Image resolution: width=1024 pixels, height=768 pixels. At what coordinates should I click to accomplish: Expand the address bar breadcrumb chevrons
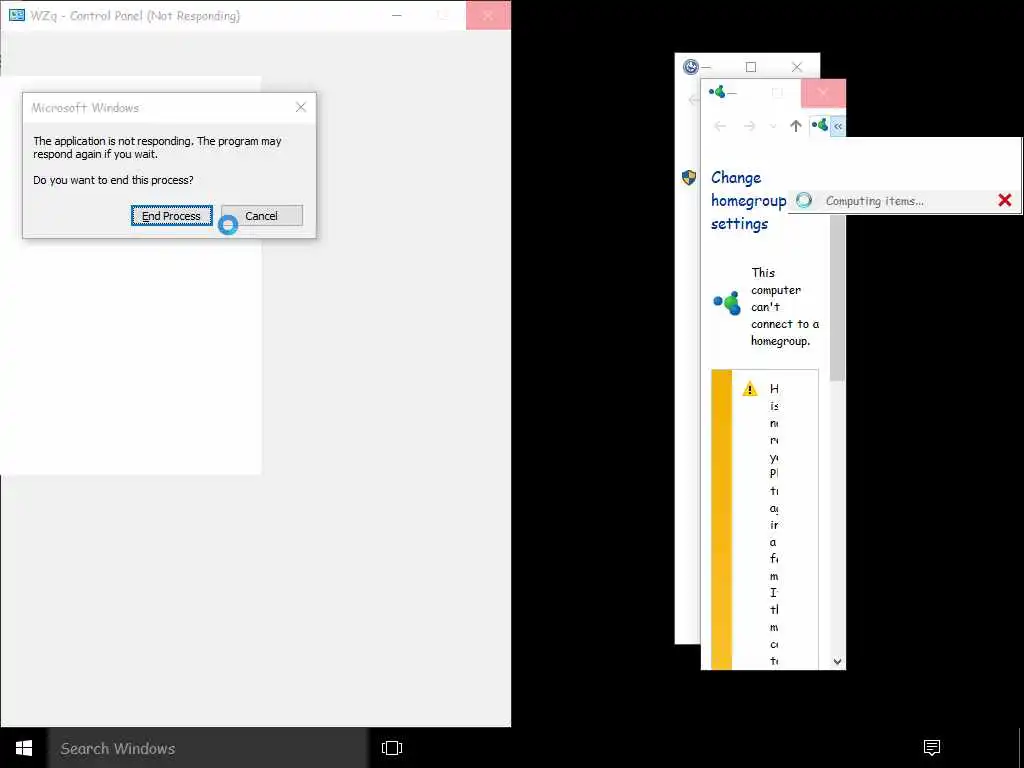tap(838, 126)
